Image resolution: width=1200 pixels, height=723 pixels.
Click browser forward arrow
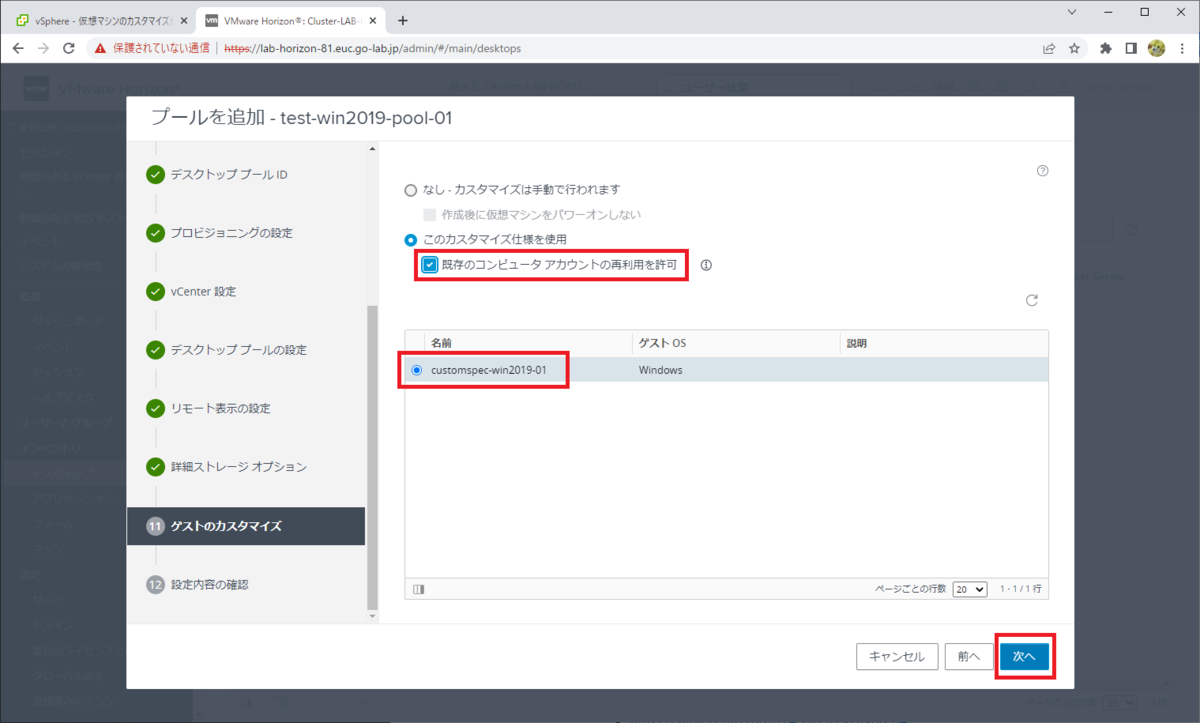click(44, 48)
